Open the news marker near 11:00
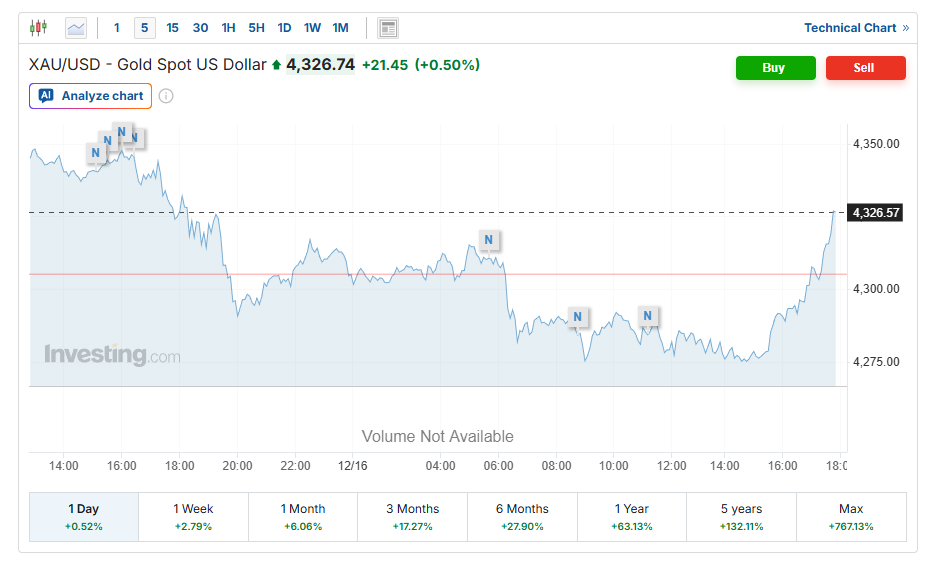 647,317
